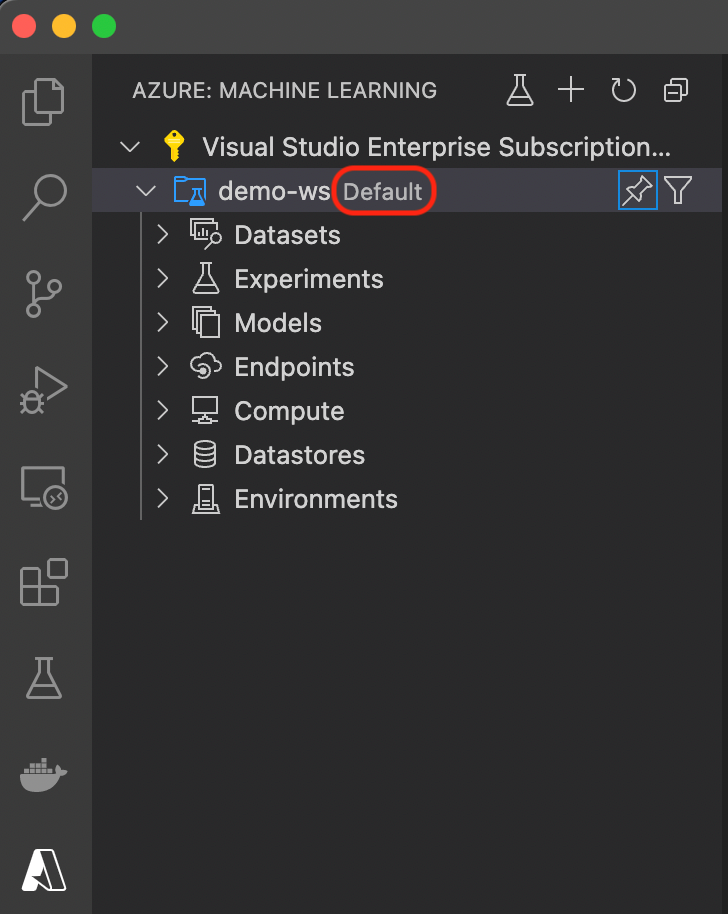Collapse the demo-ws workspace node
Image resolution: width=728 pixels, height=914 pixels.
click(x=146, y=190)
